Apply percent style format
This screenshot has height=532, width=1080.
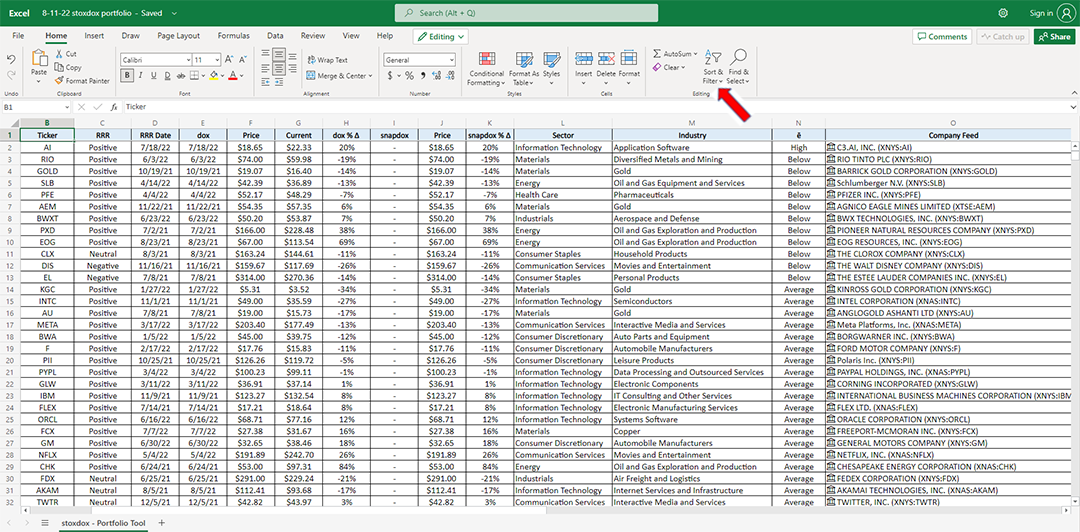[409, 76]
